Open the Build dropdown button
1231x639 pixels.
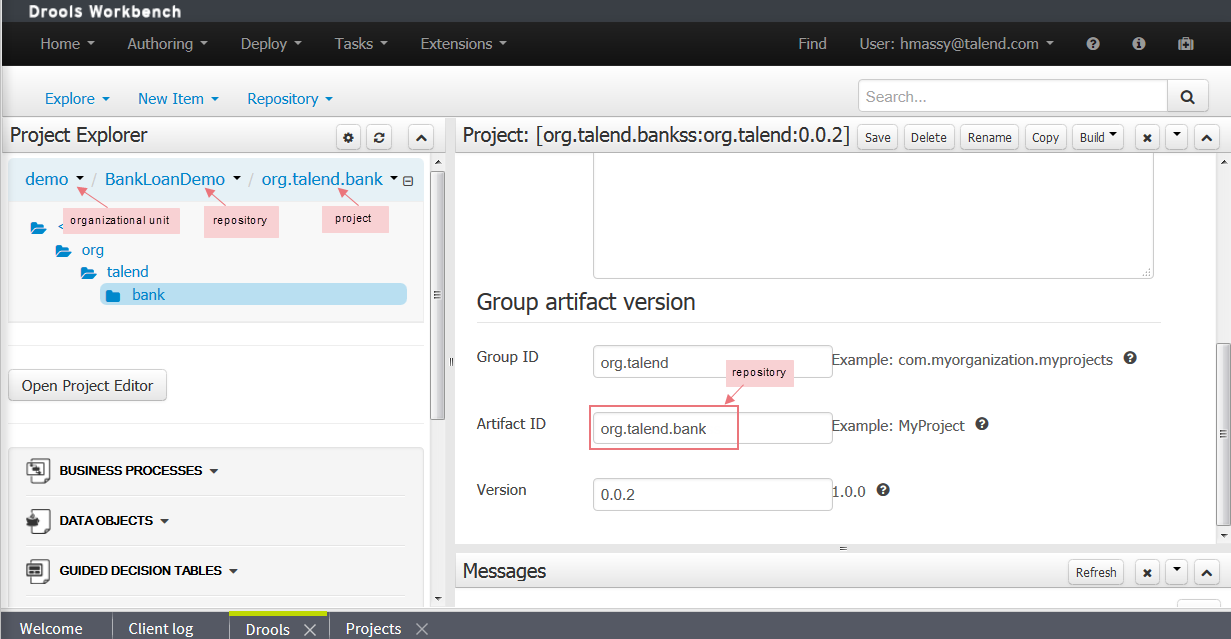(x=1098, y=137)
